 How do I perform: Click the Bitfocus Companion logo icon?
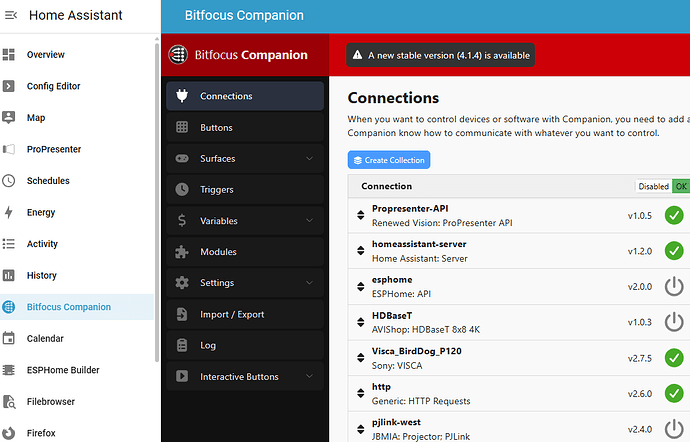(x=178, y=55)
